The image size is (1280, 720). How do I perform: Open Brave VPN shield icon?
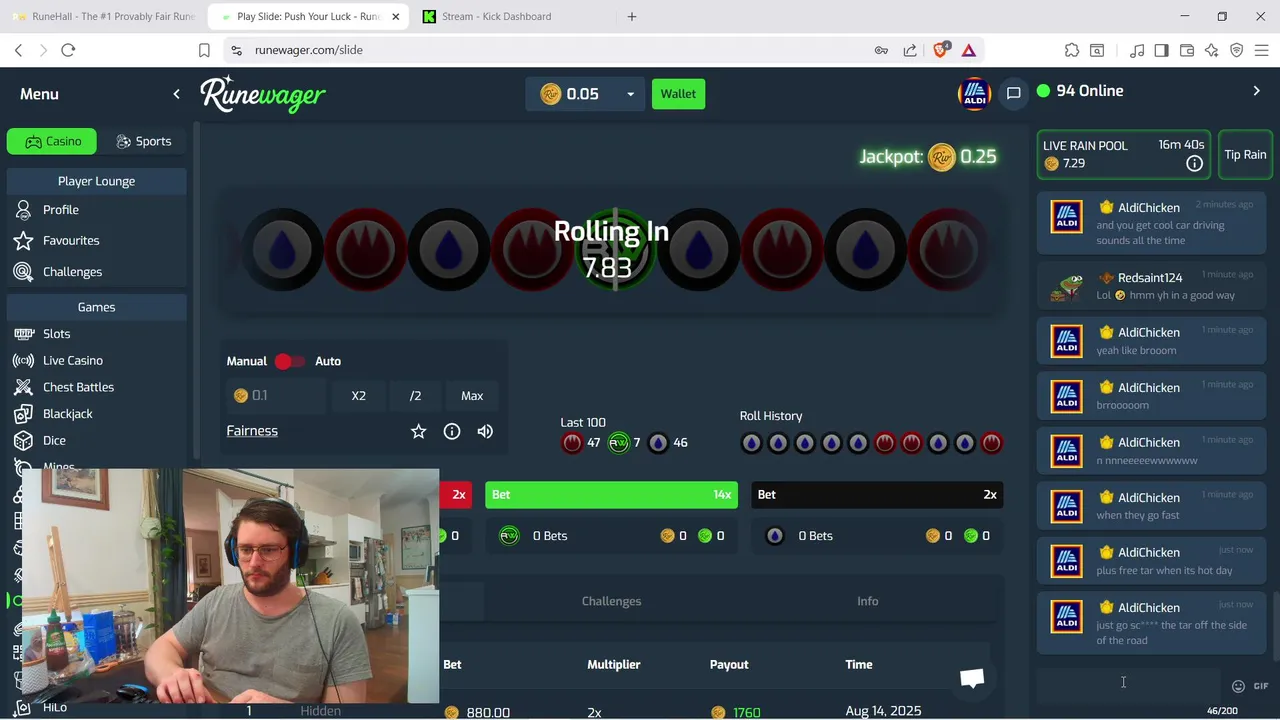click(1237, 50)
